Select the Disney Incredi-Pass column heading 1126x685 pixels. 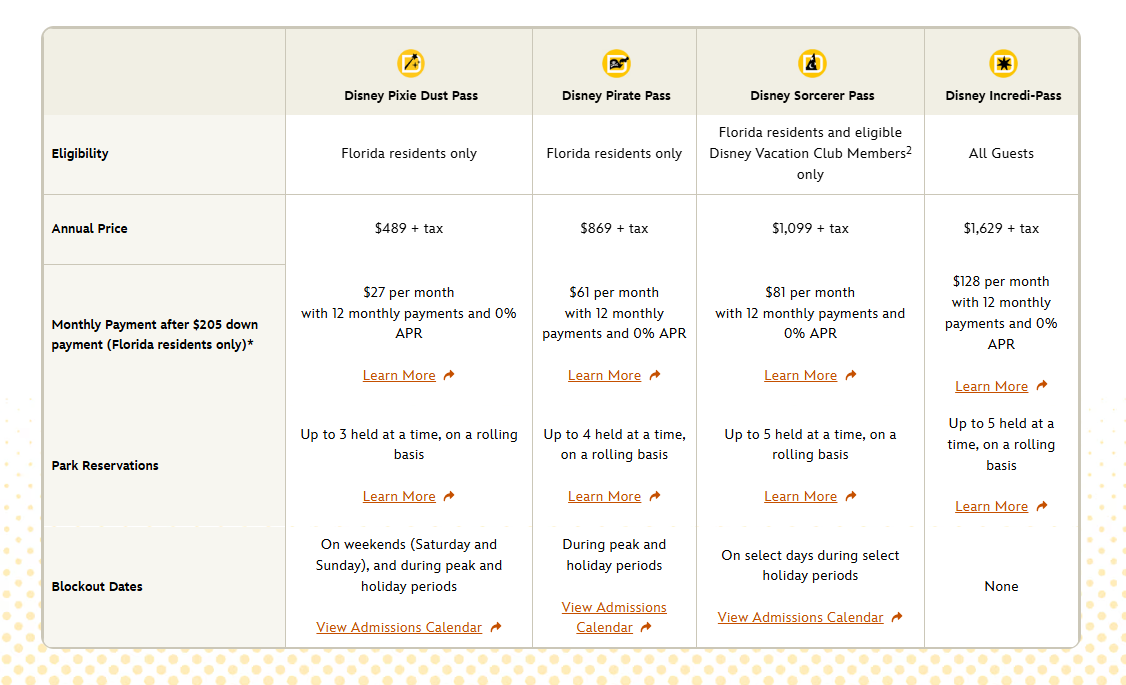1003,96
